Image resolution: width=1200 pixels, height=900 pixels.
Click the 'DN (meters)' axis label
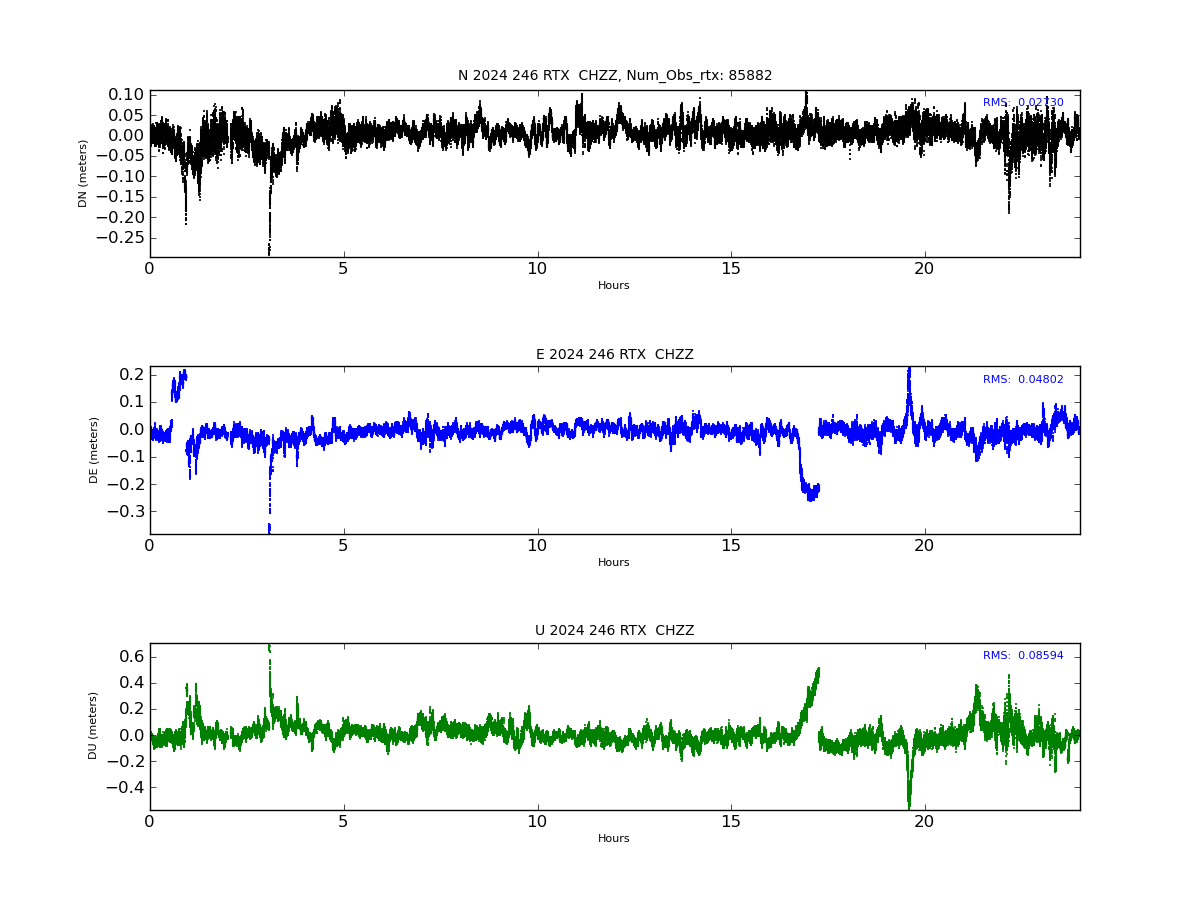83,174
